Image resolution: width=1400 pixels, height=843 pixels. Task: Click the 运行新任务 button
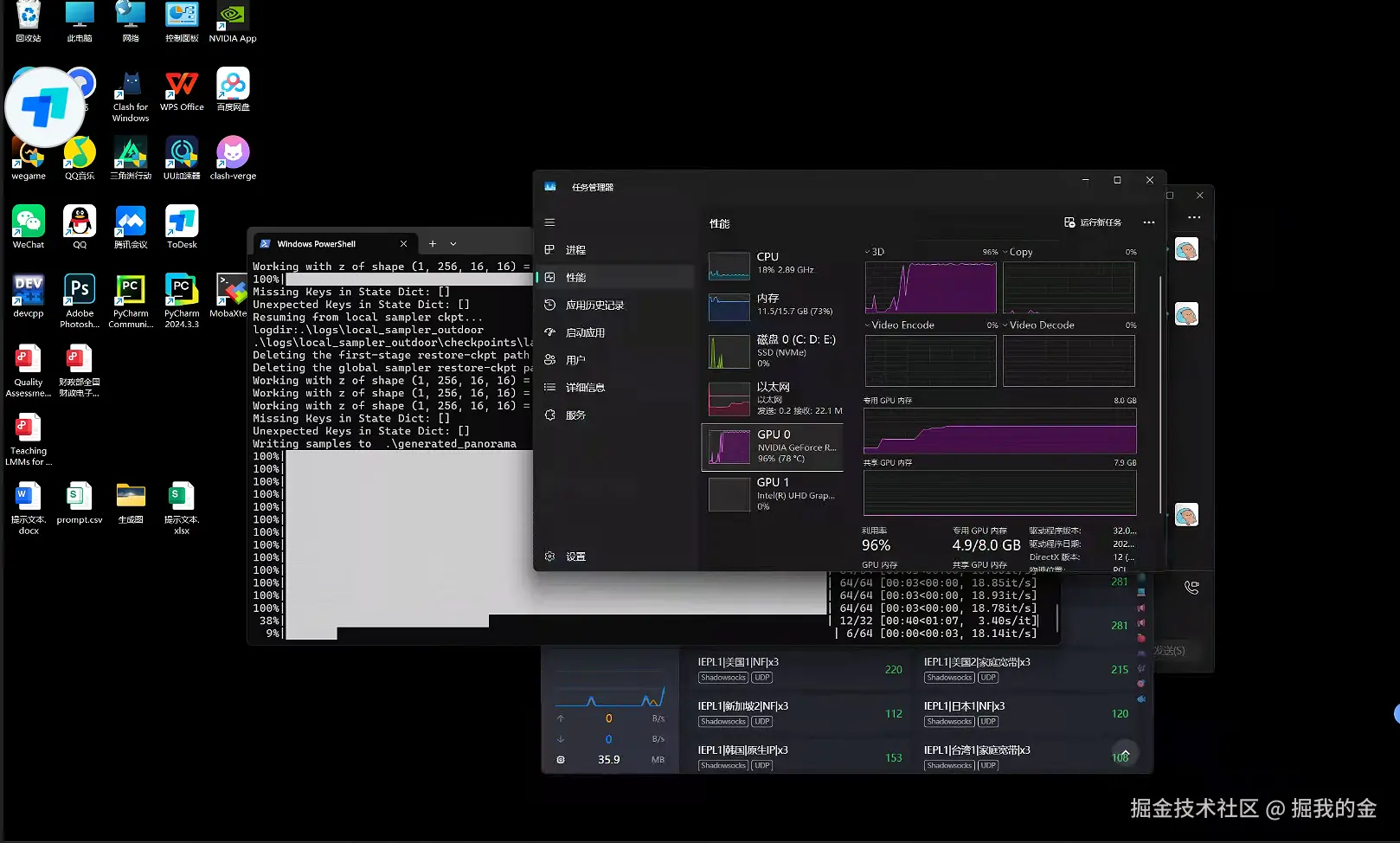point(1095,222)
